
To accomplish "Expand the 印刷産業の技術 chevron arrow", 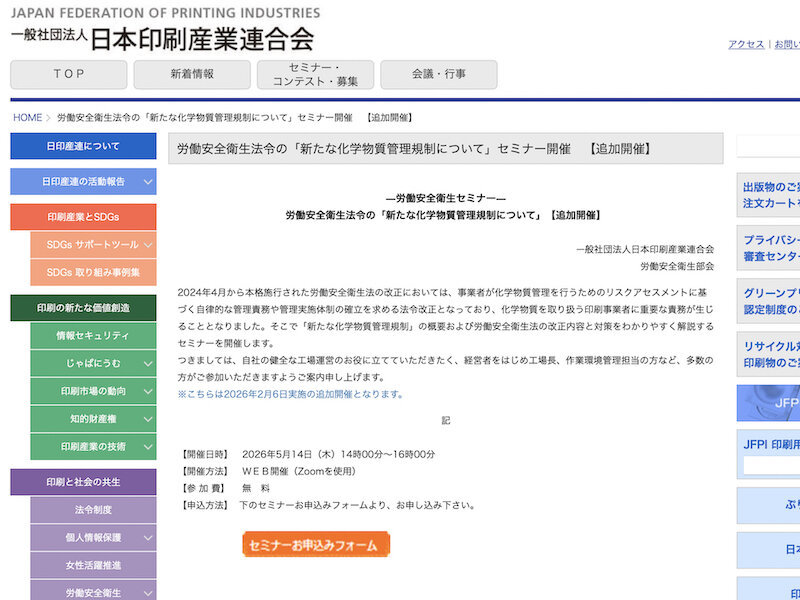I will point(148,447).
